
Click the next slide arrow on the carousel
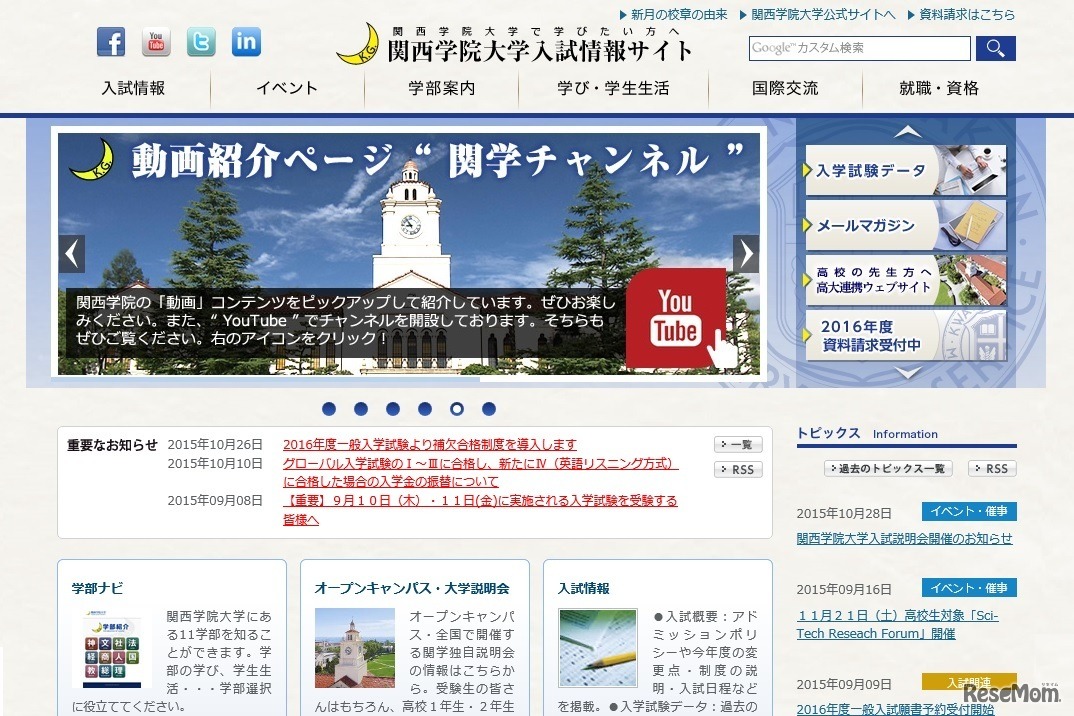(x=746, y=253)
